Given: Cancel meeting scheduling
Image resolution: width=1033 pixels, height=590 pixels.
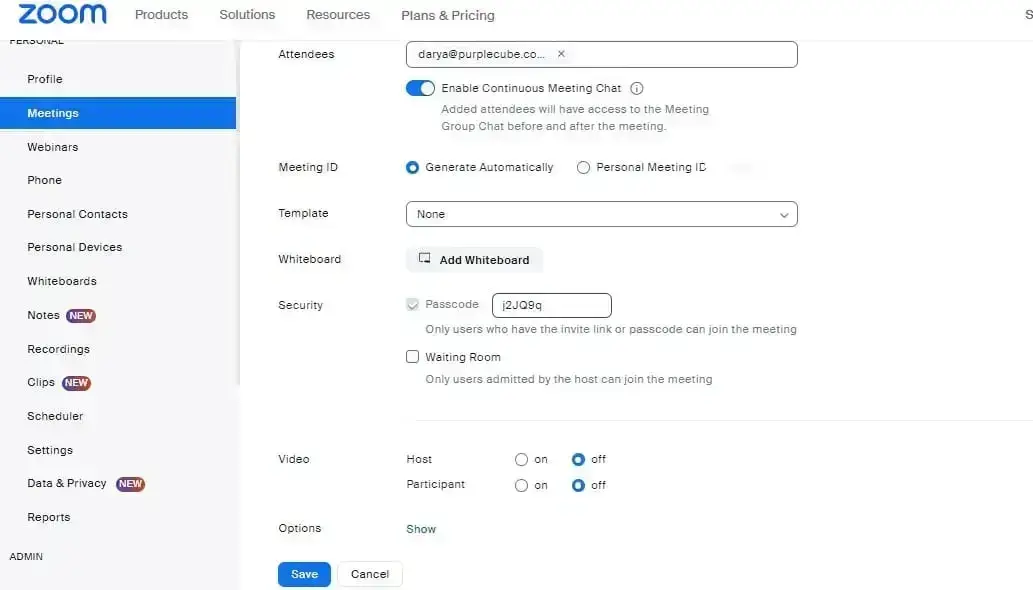Looking at the screenshot, I should point(370,574).
